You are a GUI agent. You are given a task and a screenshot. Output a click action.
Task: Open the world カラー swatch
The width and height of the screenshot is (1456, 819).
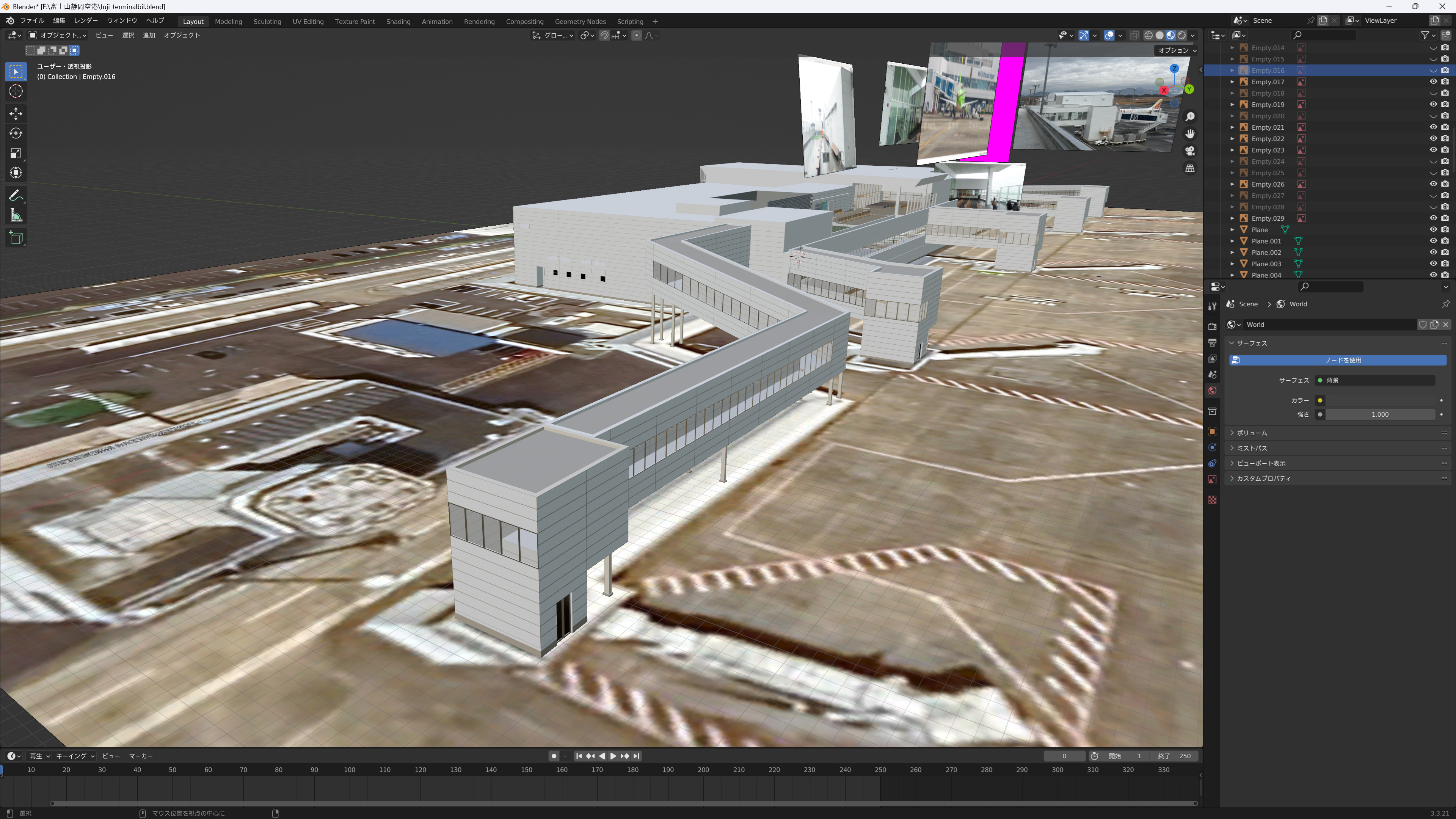(x=1380, y=400)
